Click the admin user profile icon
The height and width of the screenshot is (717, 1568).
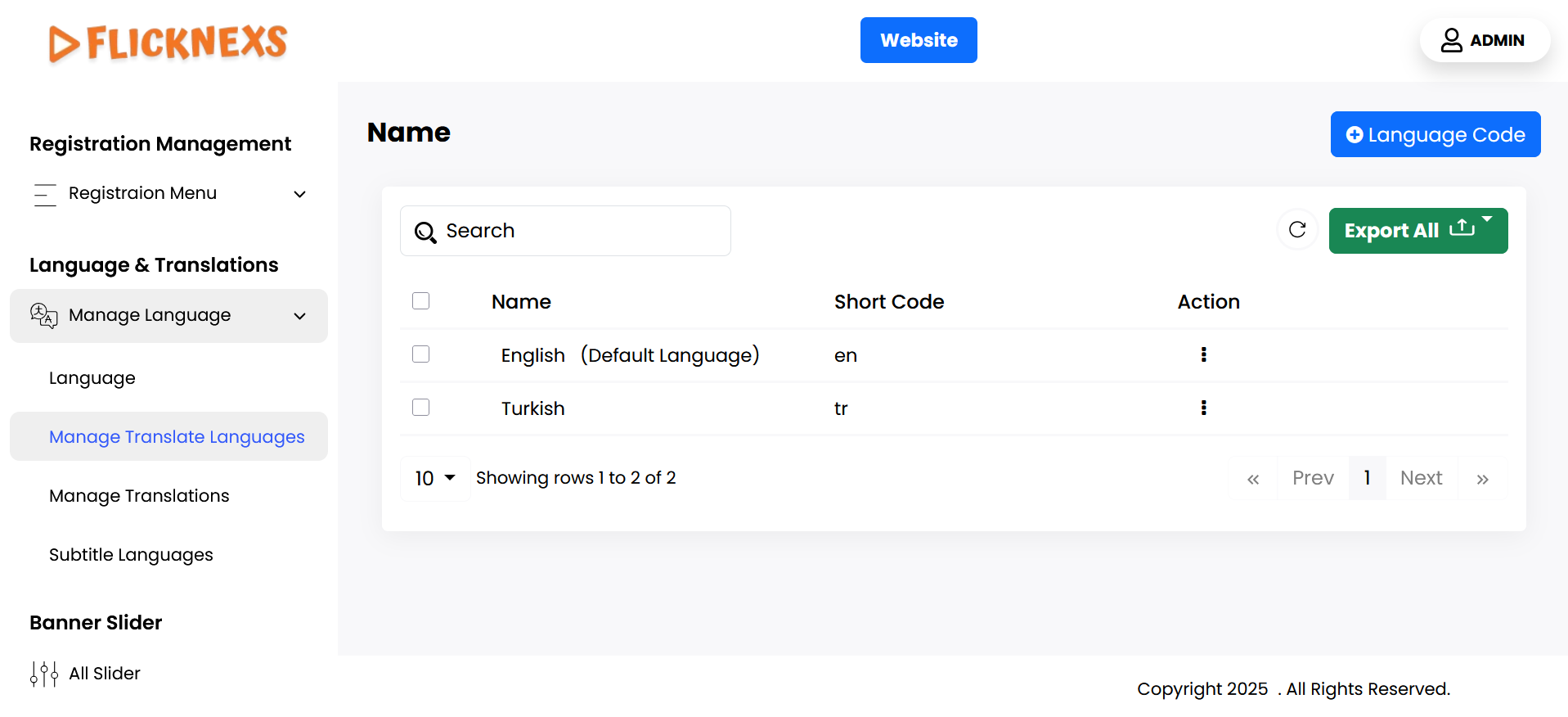click(x=1451, y=40)
